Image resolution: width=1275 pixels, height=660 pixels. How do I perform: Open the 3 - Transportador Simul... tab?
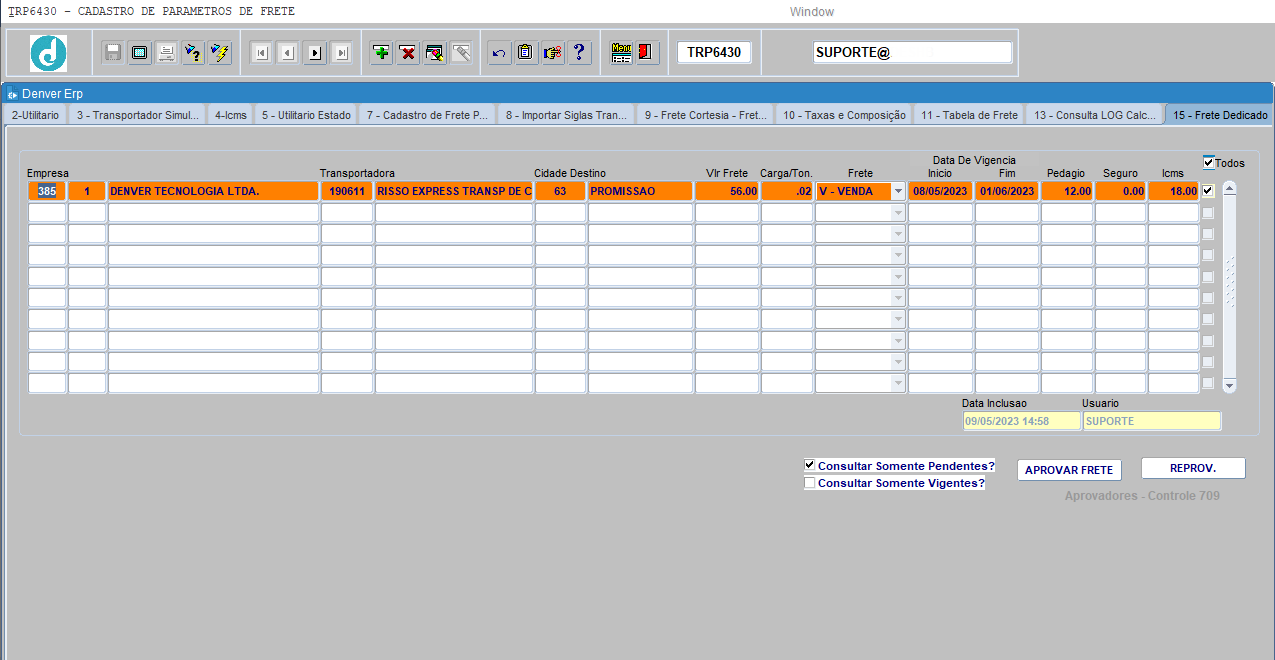[x=139, y=115]
